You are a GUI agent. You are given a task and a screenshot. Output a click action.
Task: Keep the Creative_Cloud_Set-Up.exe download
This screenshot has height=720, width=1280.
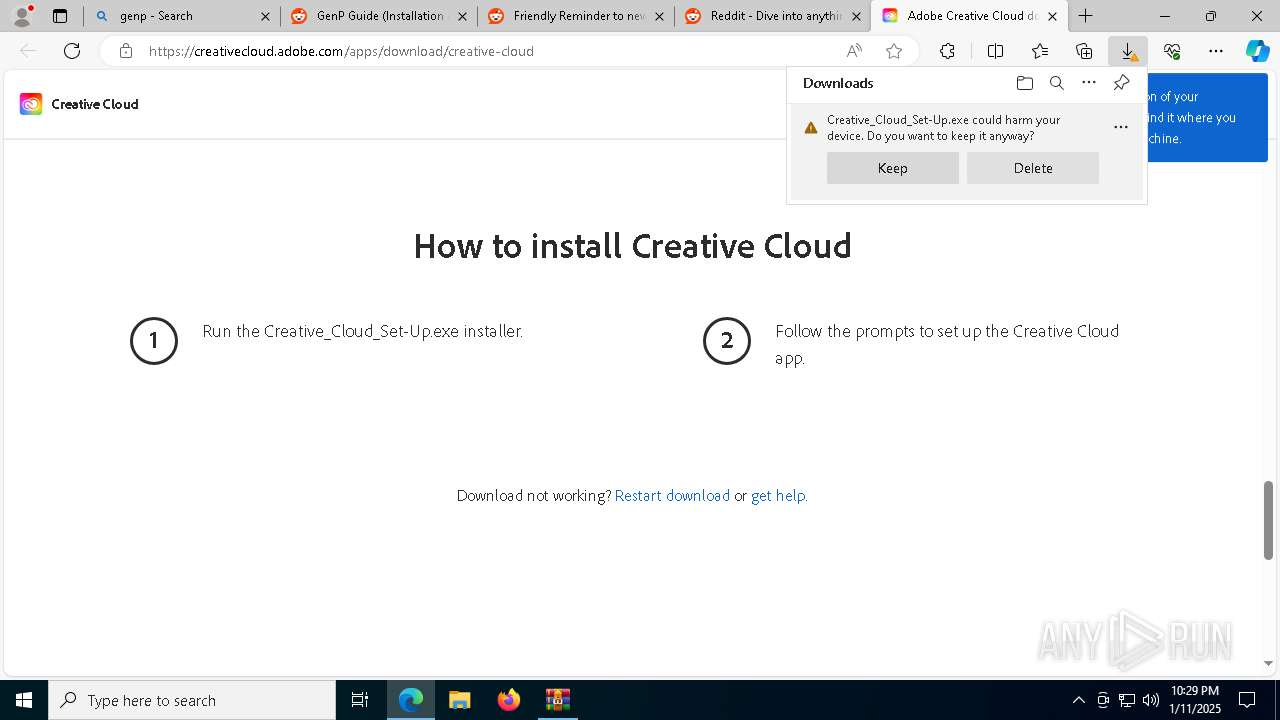(893, 168)
